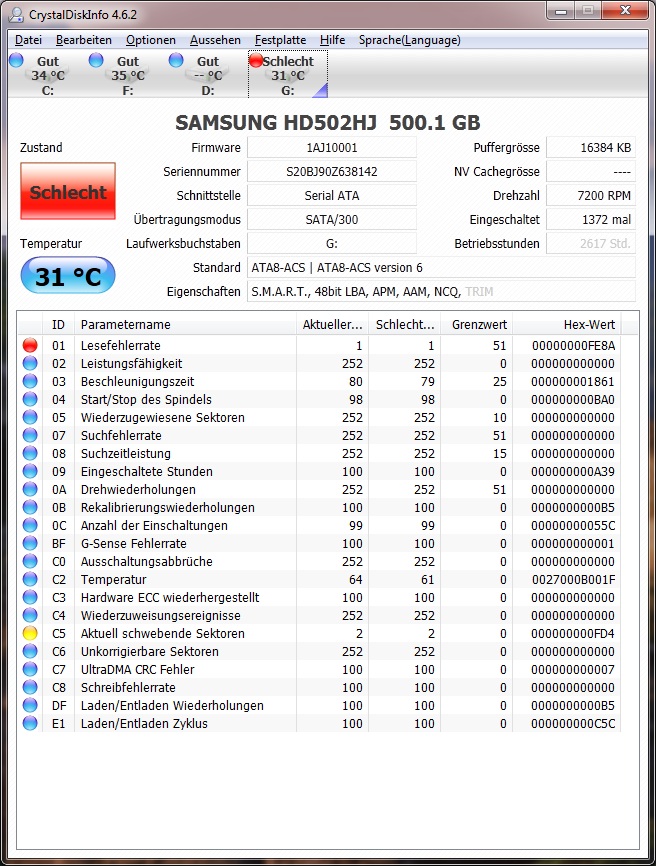Click the blue status icon for Laden/Entladen Zyklus
This screenshot has height=866, width=656.
click(x=30, y=724)
